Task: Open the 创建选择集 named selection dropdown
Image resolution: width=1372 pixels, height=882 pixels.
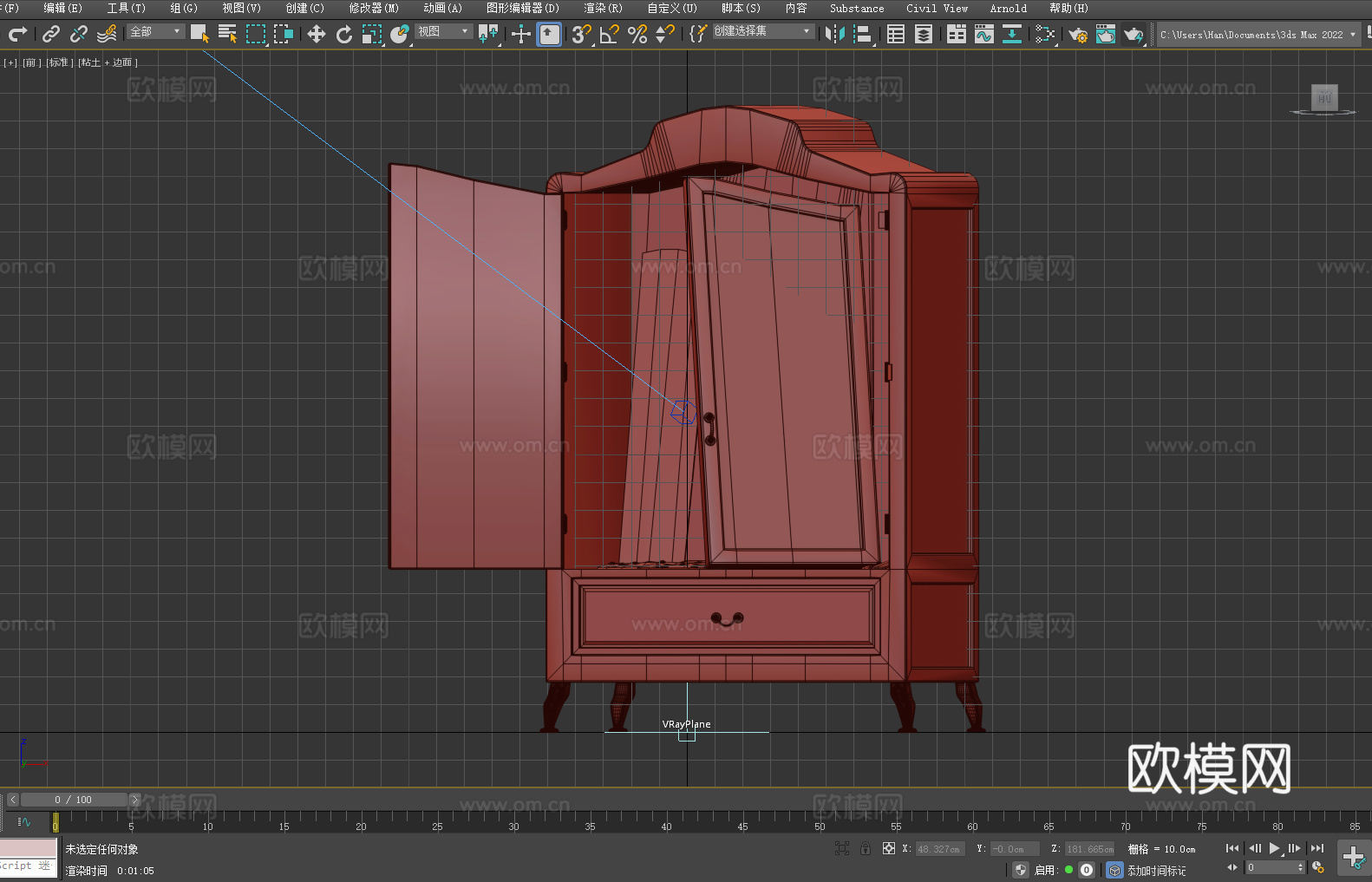Action: [x=763, y=31]
